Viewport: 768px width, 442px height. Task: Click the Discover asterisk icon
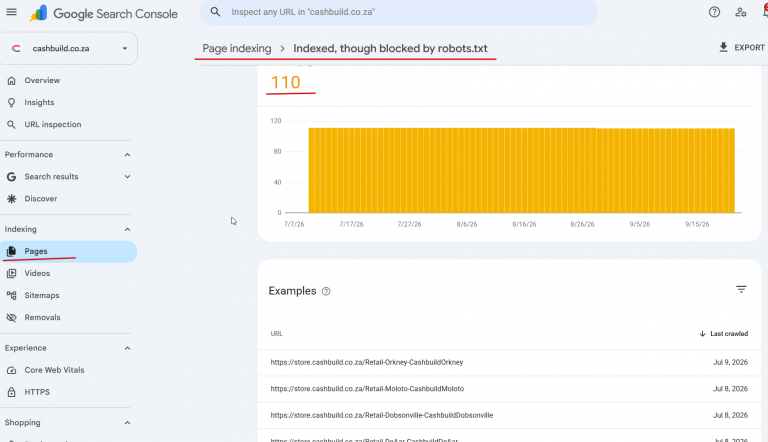coord(11,198)
